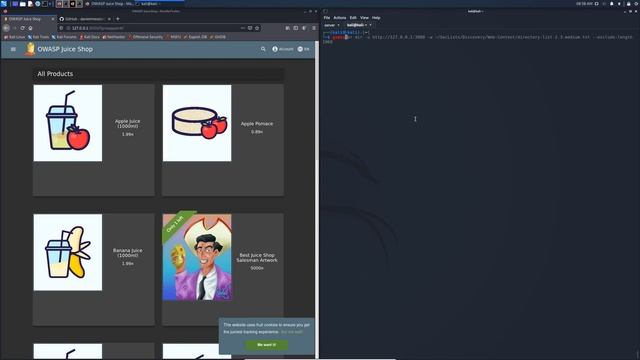Open the Exploit-DB bookmark

tap(196, 37)
